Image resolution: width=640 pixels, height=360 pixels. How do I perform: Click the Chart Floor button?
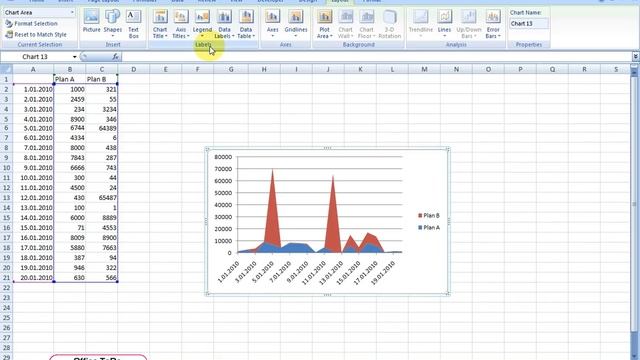367,24
